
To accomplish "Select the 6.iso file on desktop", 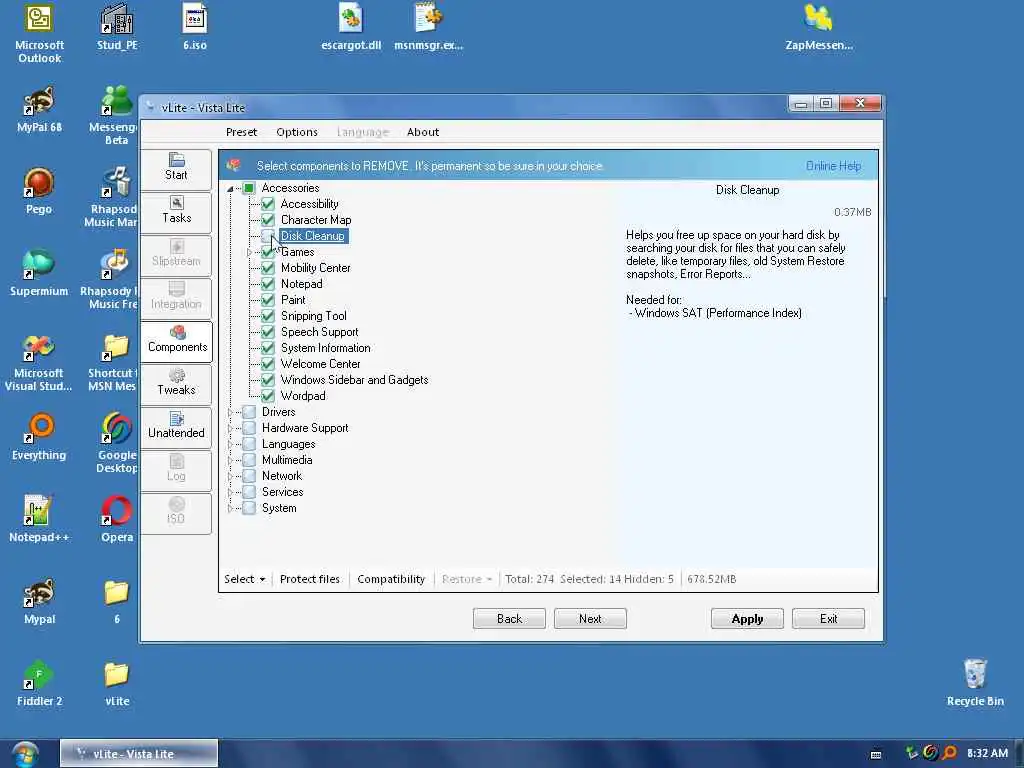I will (x=195, y=27).
